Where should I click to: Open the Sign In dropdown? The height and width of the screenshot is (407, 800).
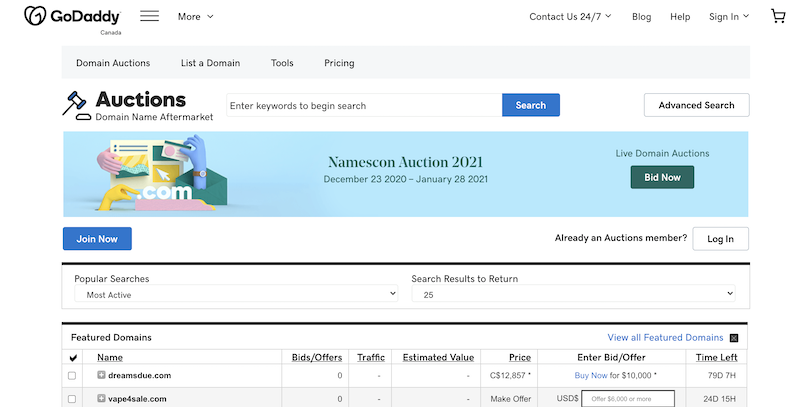click(729, 17)
